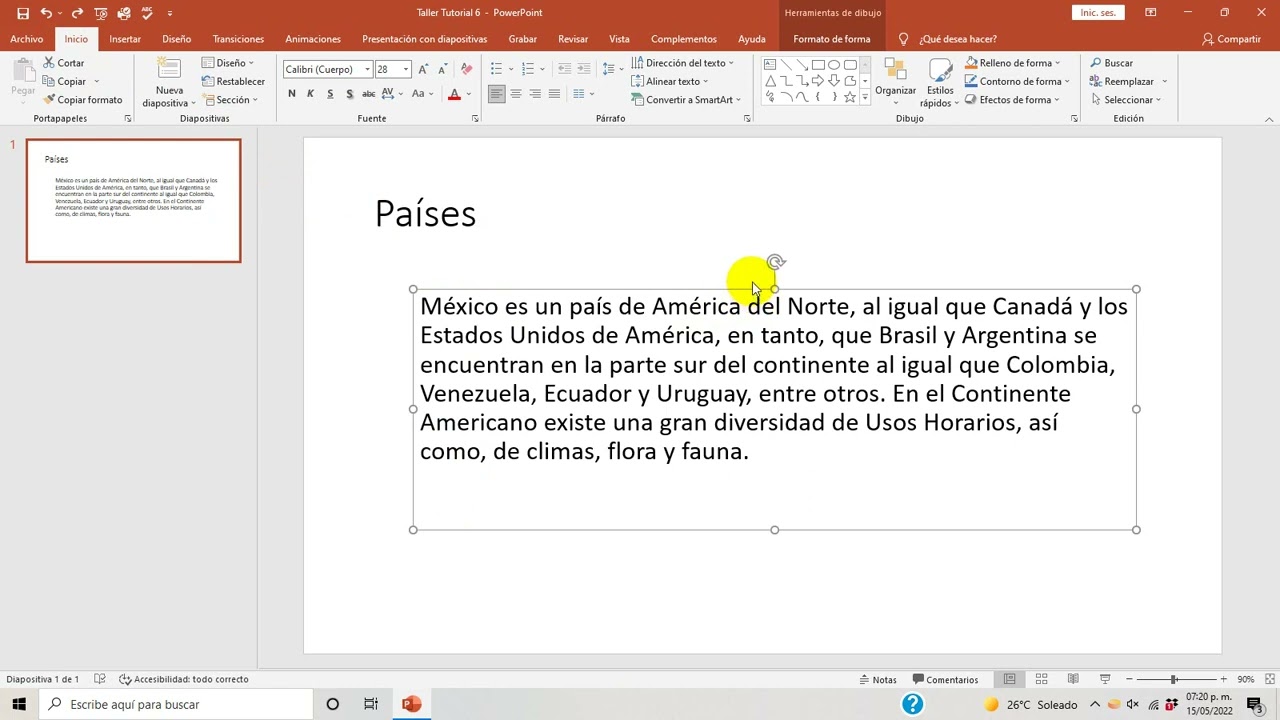Open the Seleccionar dropdown
This screenshot has height=720, width=1280.
coord(1125,100)
